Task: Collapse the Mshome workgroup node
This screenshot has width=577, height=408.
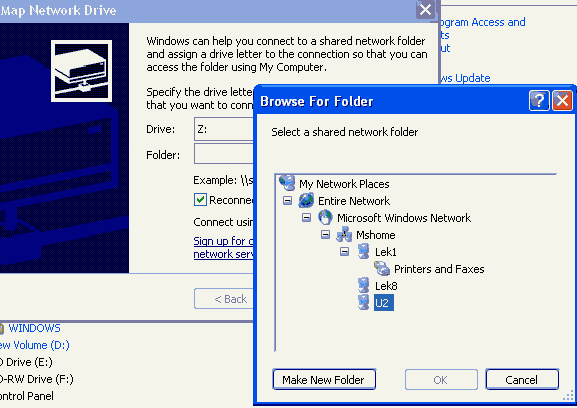Action: (325, 234)
